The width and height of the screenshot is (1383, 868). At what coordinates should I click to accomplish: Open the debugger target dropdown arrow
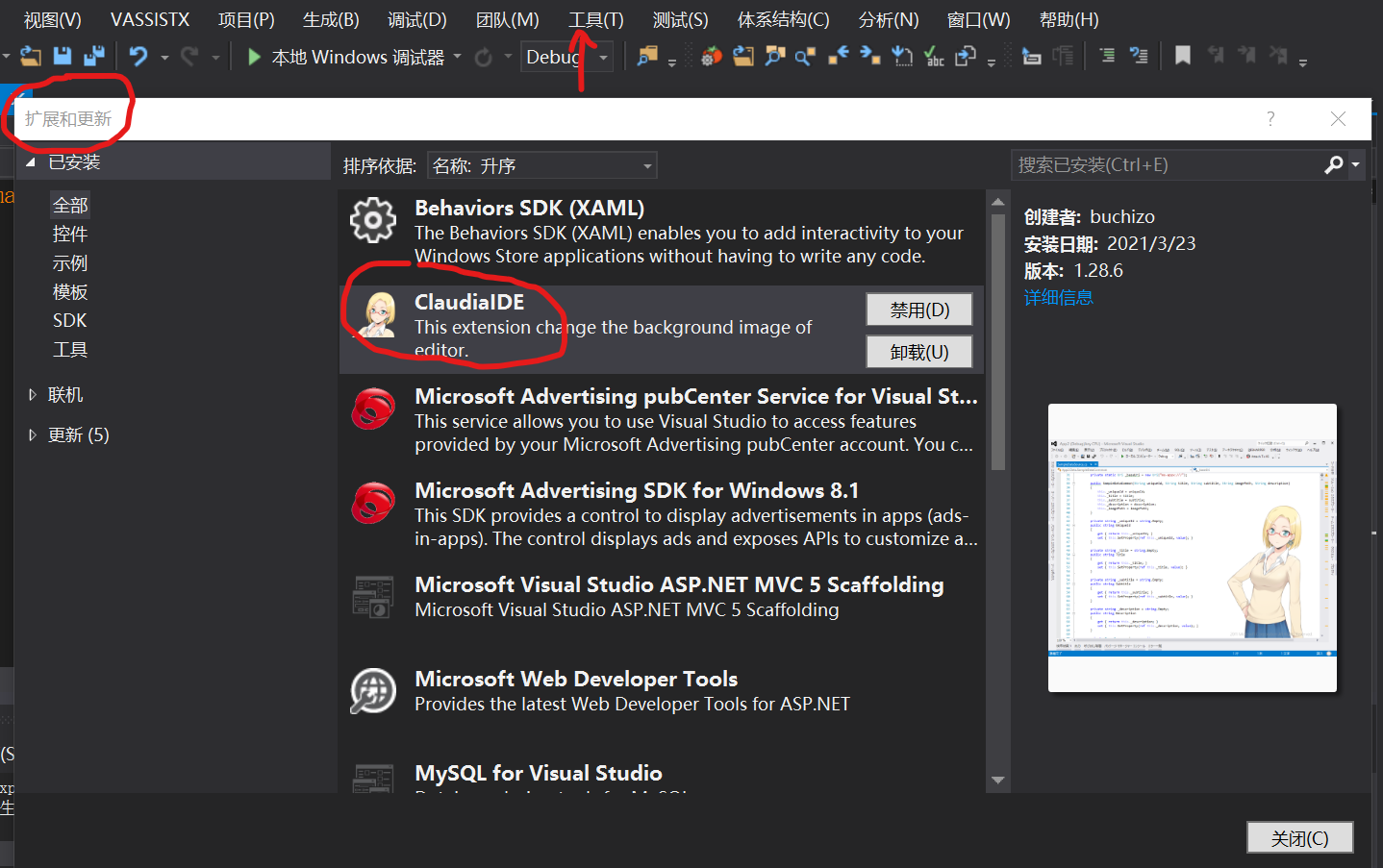(x=458, y=57)
